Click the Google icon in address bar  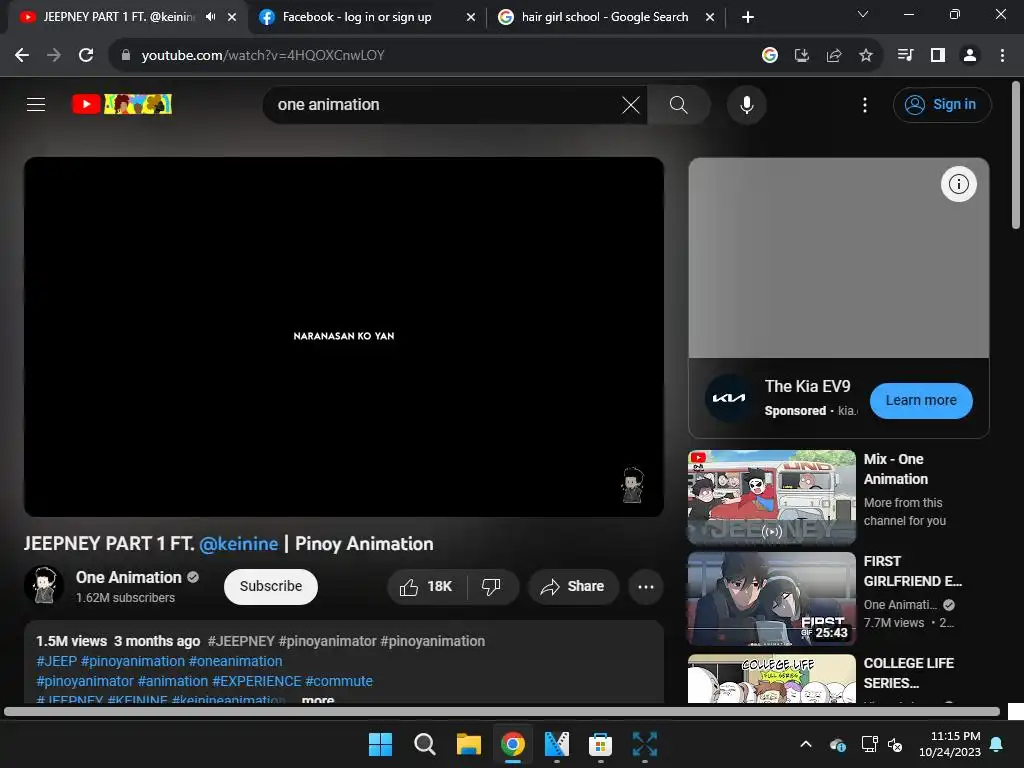769,56
